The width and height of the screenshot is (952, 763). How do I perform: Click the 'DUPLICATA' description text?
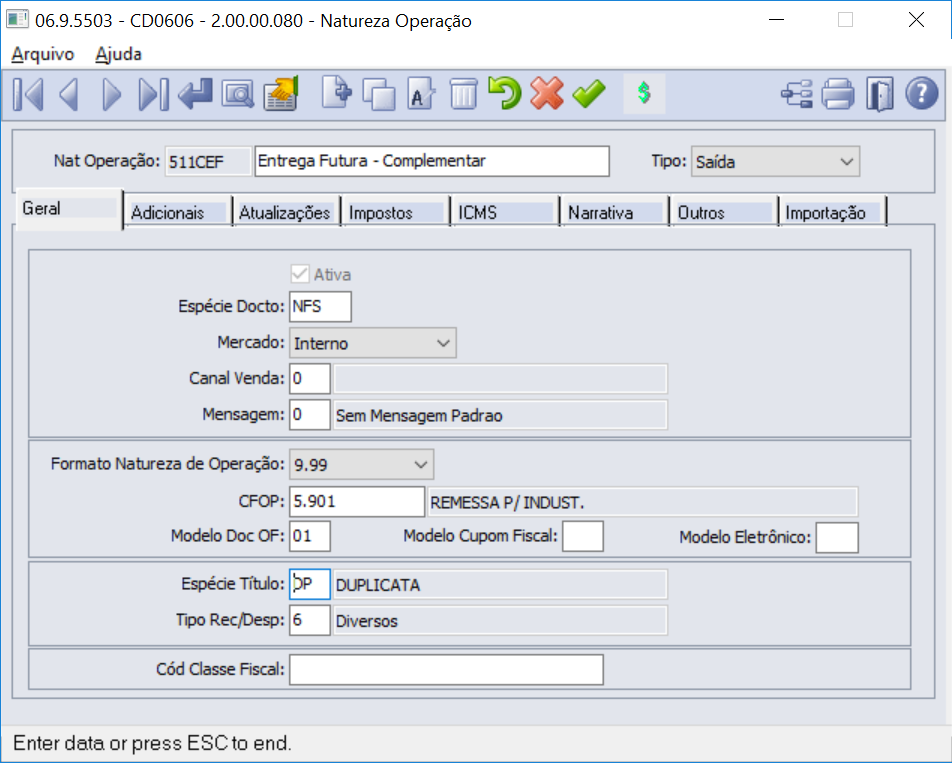coord(378,585)
